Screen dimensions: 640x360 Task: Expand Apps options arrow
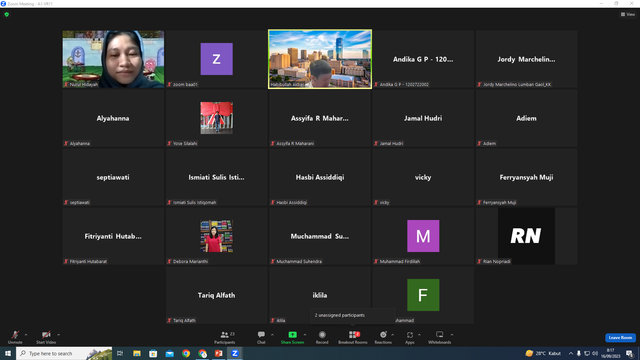[419, 335]
